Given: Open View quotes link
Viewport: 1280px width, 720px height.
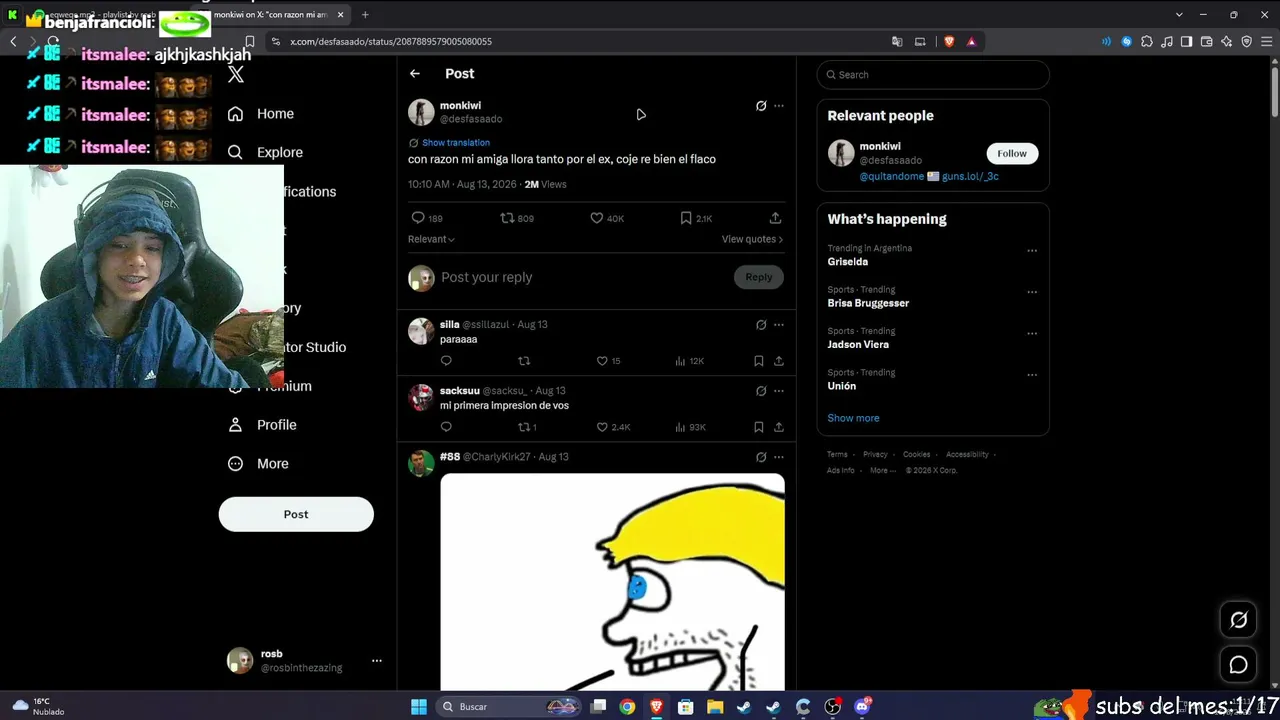Looking at the screenshot, I should (752, 239).
